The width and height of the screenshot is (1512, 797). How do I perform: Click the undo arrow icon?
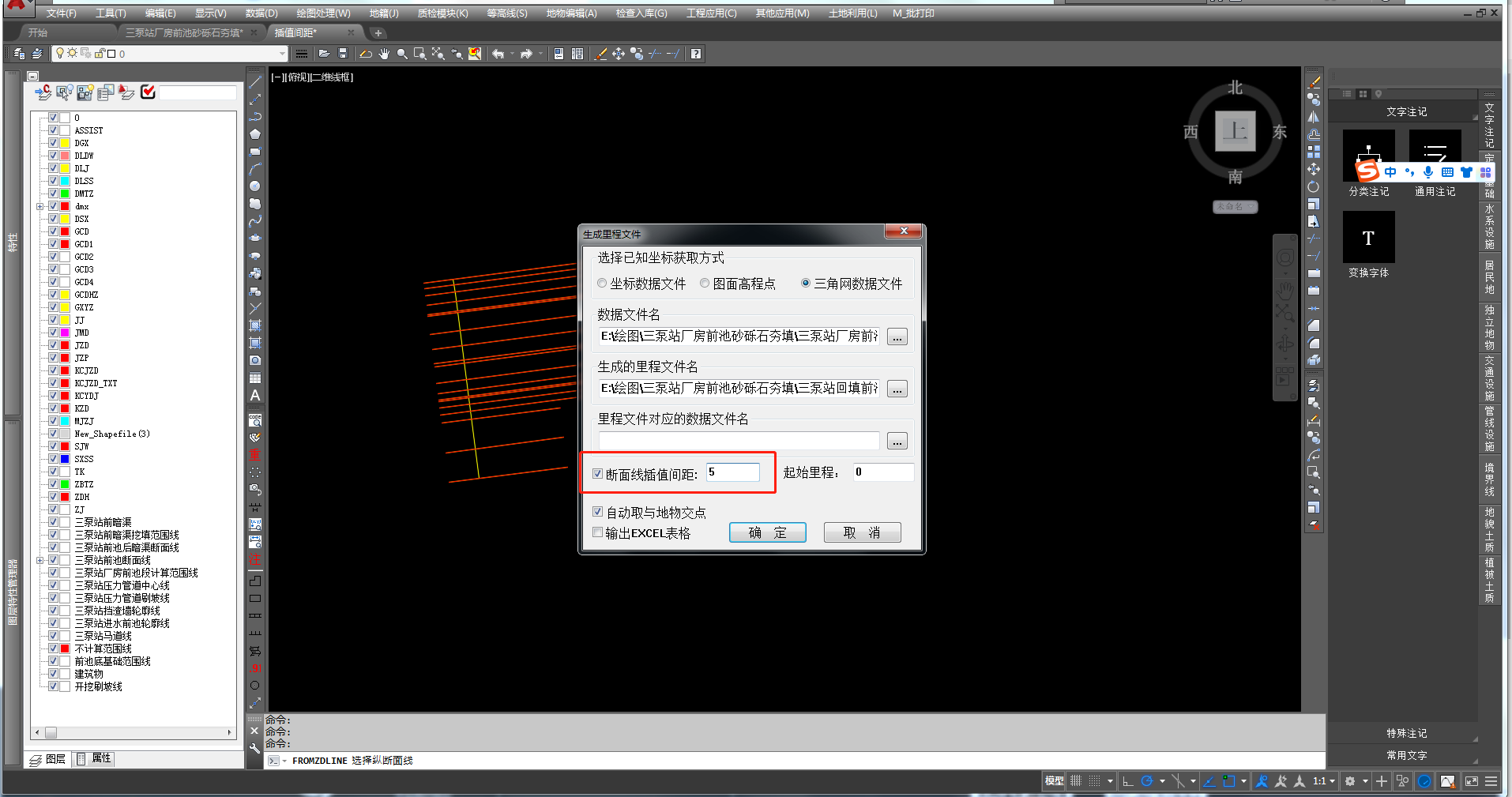[498, 54]
